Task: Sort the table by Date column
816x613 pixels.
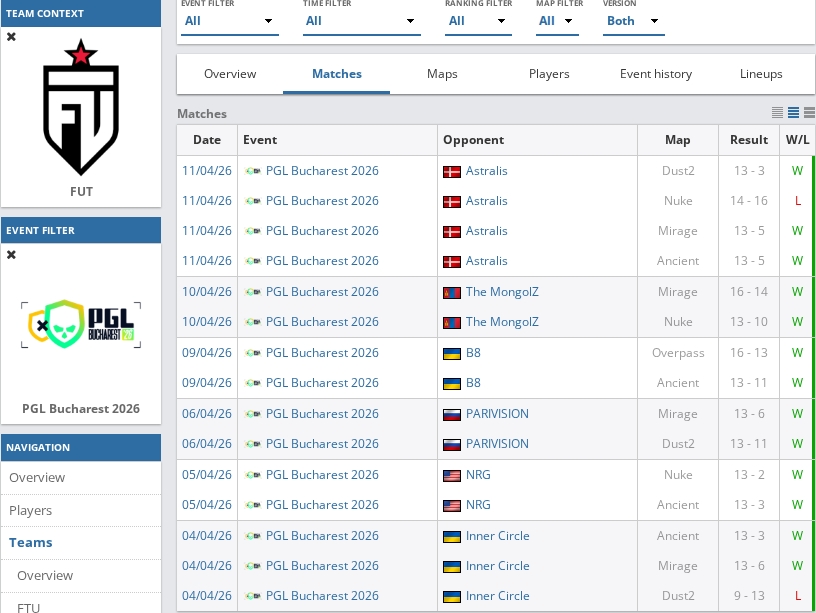Action: tap(207, 140)
